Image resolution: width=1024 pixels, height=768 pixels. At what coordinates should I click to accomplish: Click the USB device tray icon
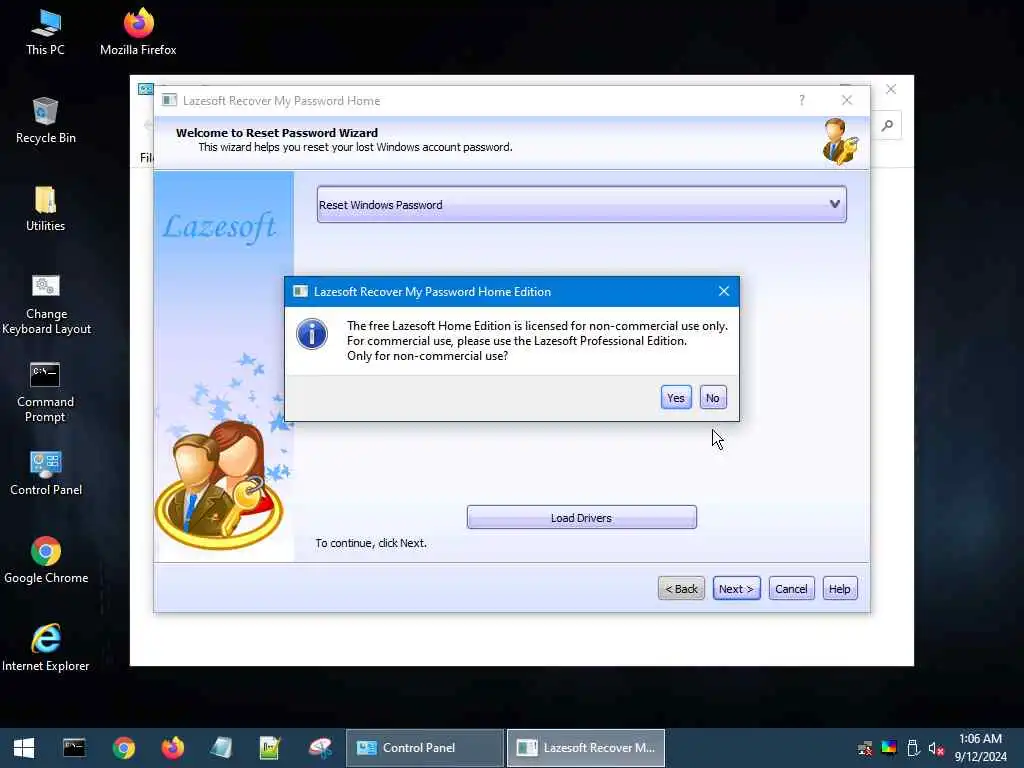click(913, 748)
